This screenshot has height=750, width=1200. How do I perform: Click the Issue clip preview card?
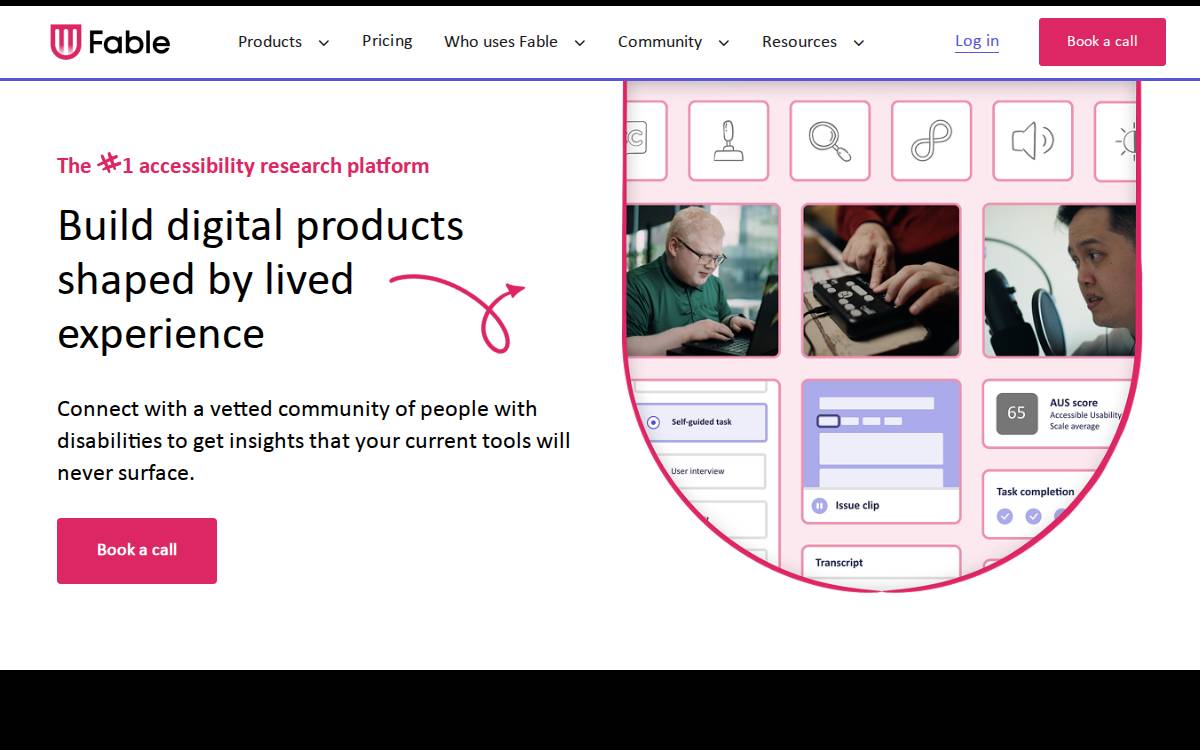pos(881,451)
